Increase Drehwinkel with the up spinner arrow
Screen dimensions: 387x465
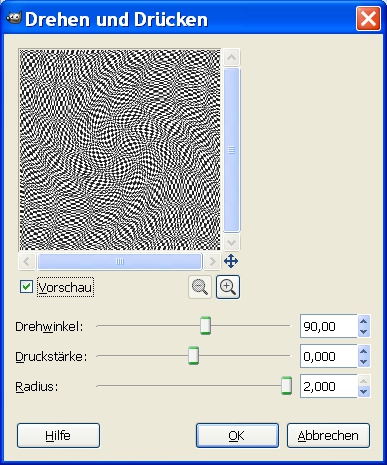[364, 321]
